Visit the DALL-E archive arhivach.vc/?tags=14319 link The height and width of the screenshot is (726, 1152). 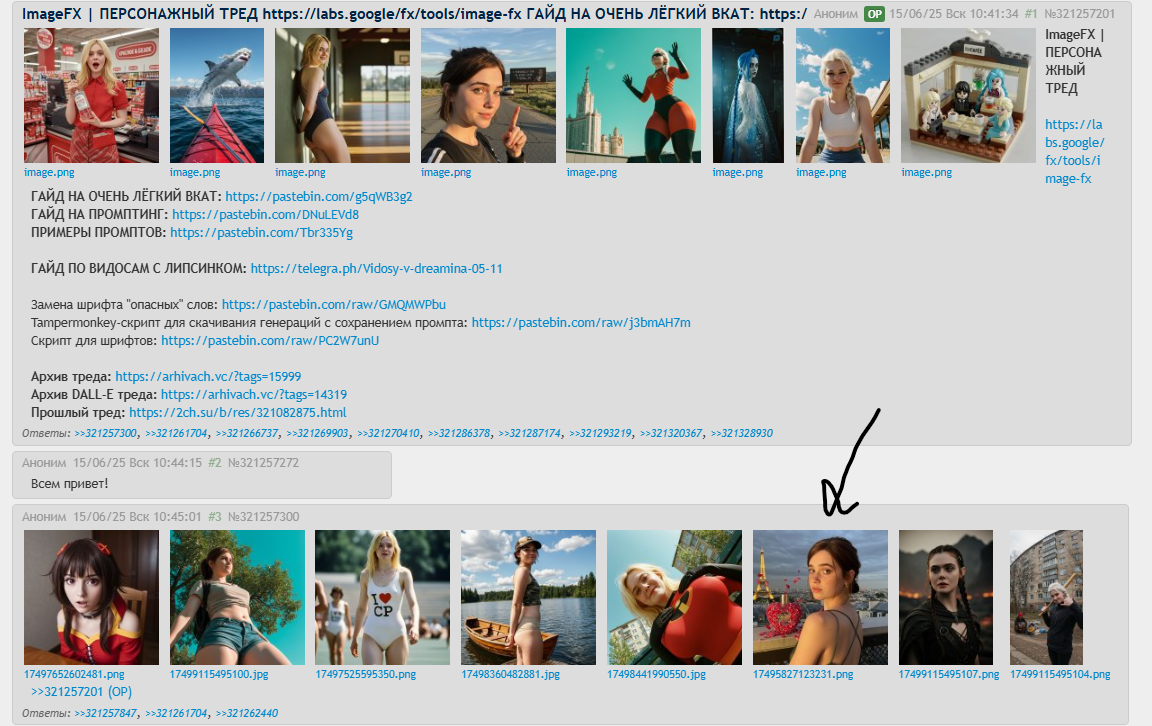253,395
